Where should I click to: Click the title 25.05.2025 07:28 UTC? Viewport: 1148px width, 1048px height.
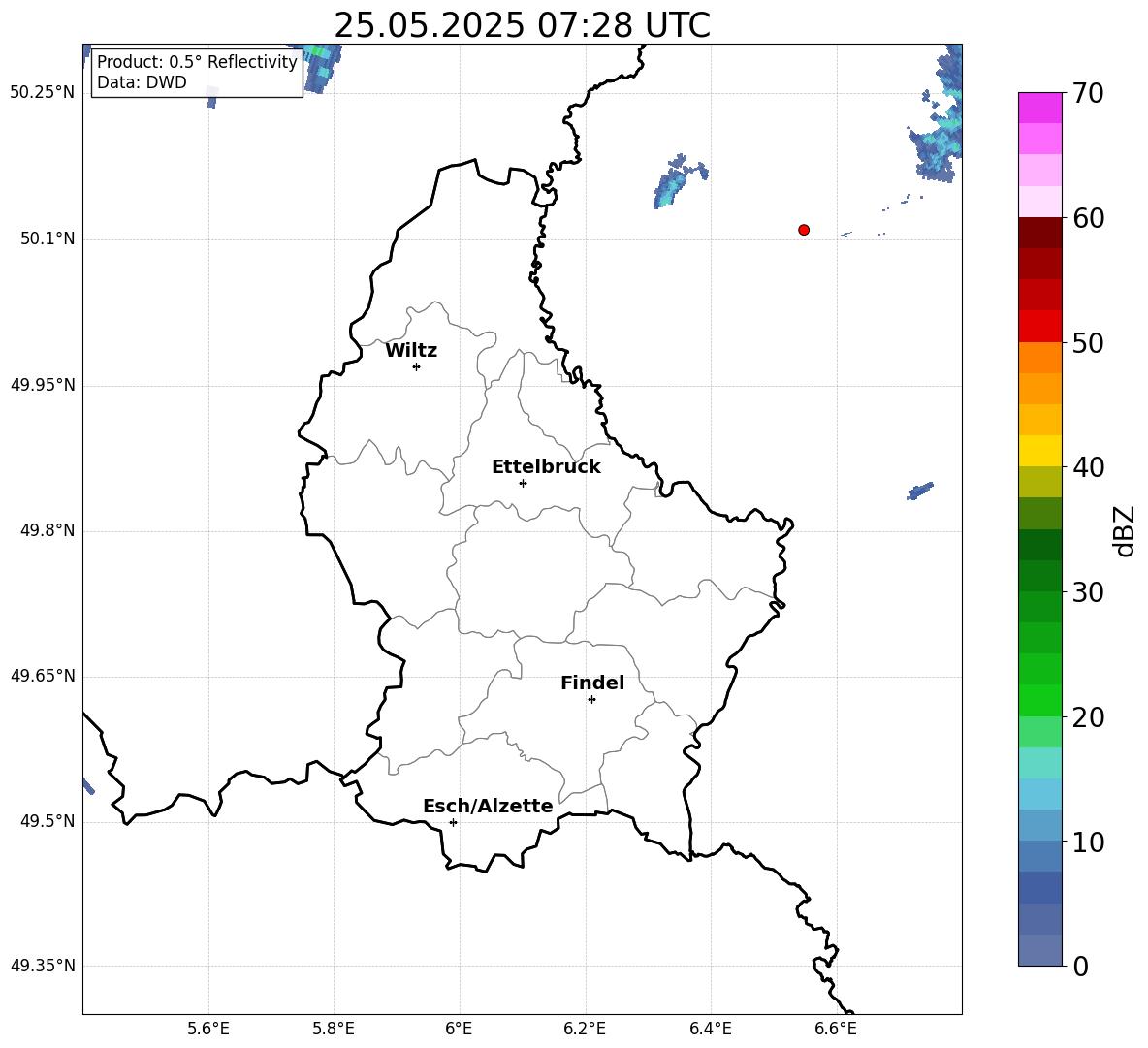click(523, 25)
